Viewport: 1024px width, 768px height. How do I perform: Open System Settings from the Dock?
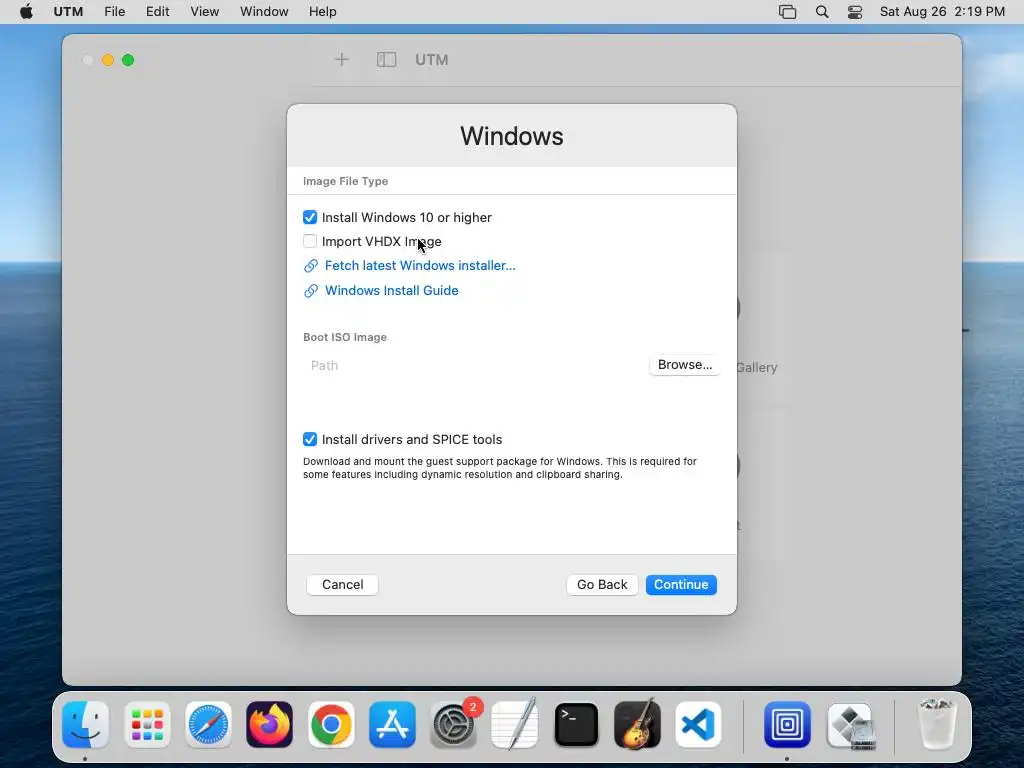453,724
